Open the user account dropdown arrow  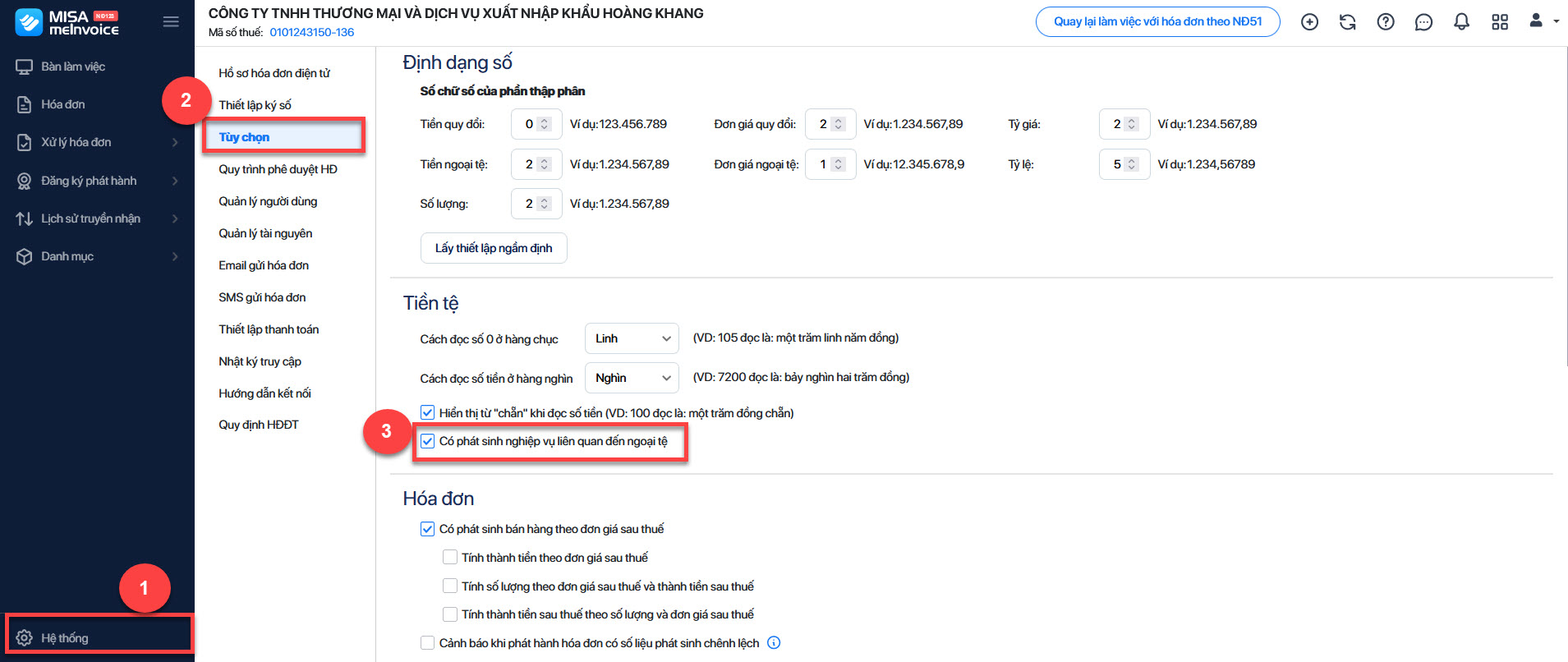[1556, 21]
